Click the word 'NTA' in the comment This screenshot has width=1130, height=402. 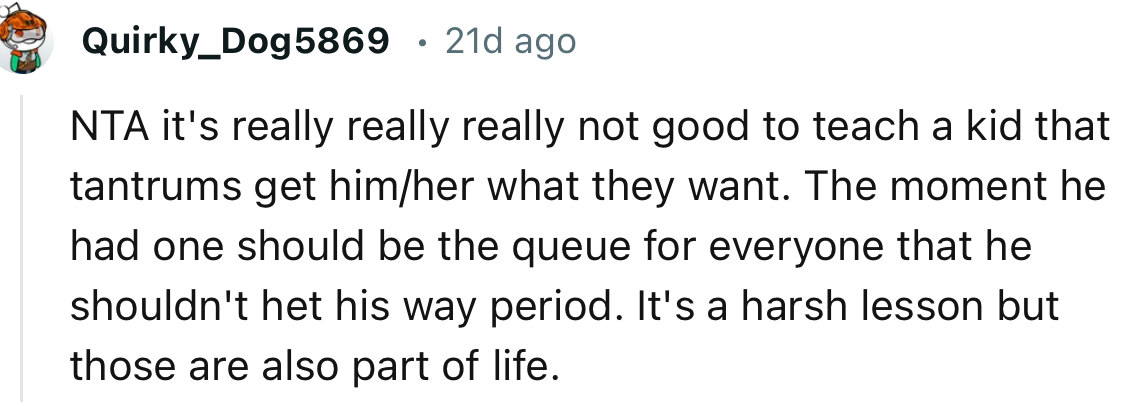pos(105,127)
